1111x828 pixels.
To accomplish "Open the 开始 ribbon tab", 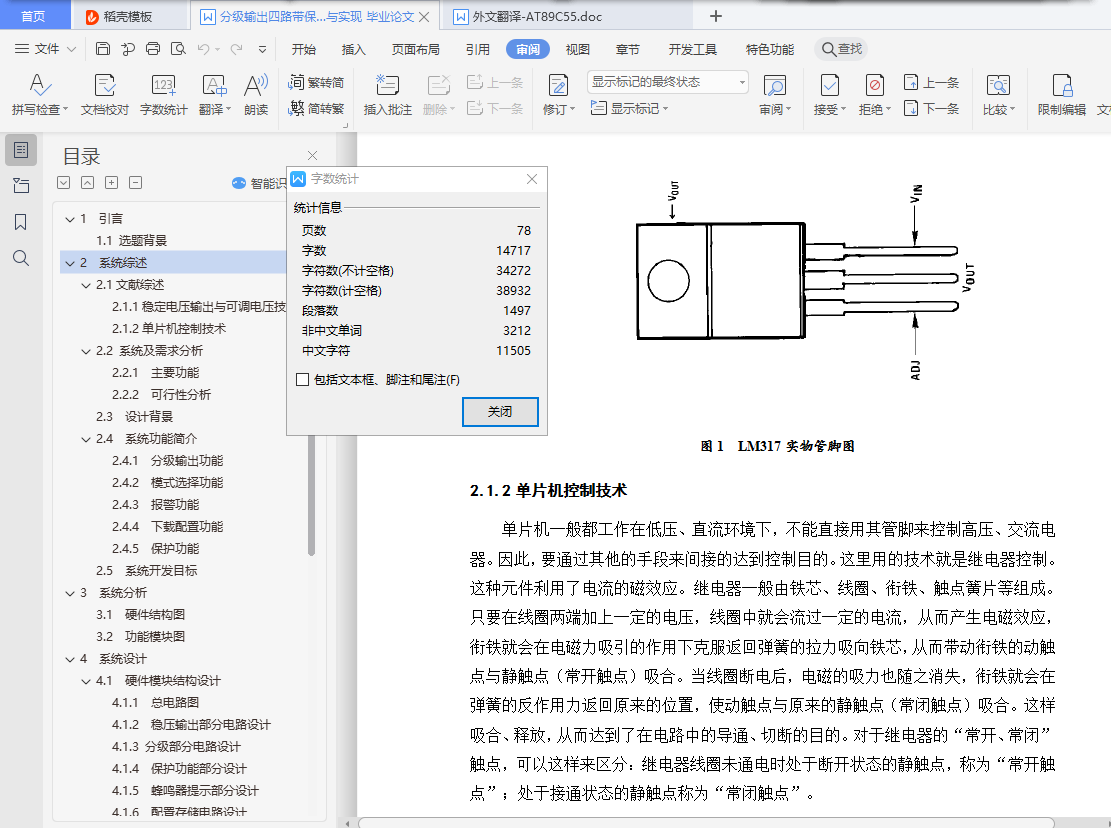I will (304, 49).
